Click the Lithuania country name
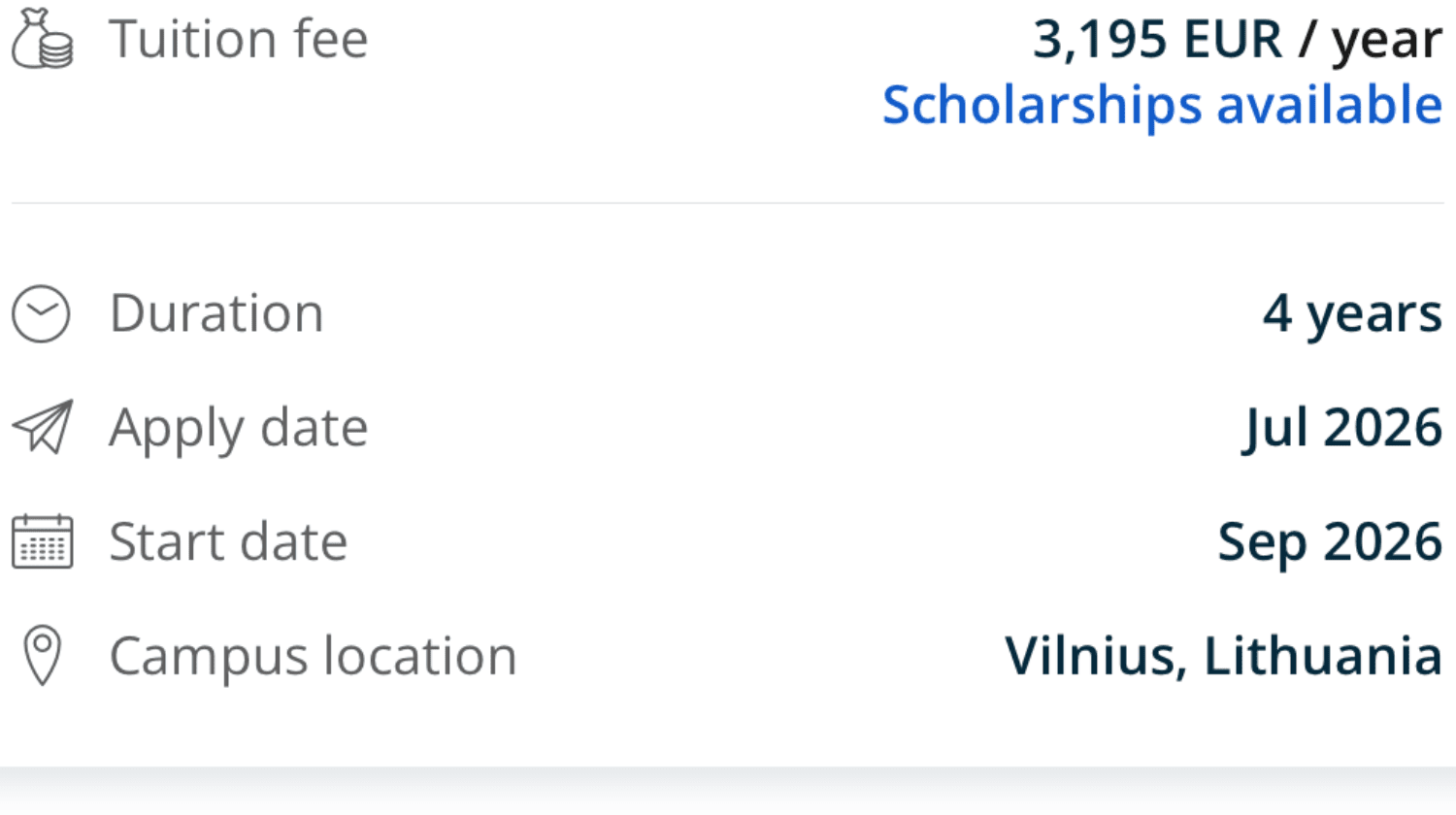The image size is (1456, 815). point(1323,656)
